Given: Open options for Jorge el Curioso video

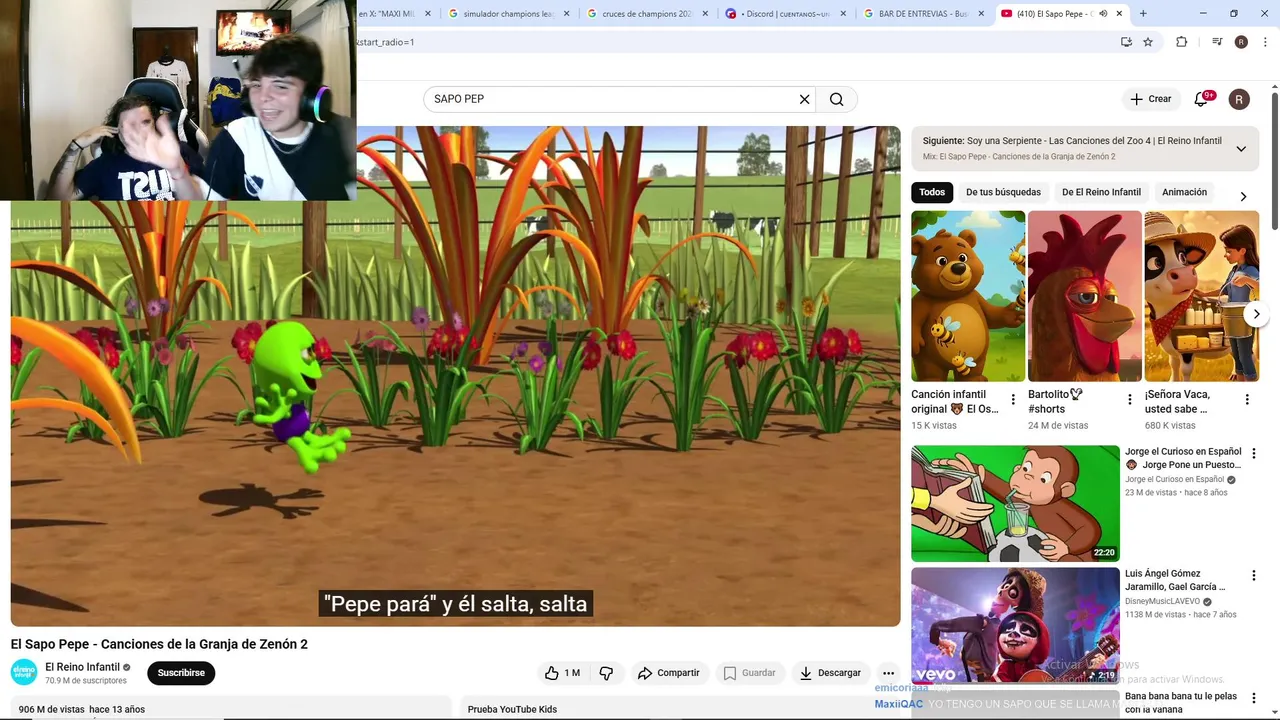Looking at the screenshot, I should [1253, 453].
